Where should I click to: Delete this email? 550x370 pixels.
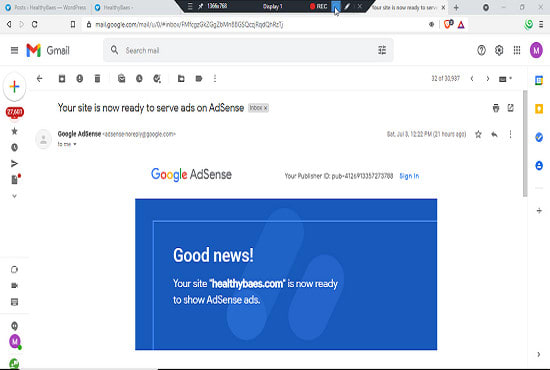[x=98, y=79]
